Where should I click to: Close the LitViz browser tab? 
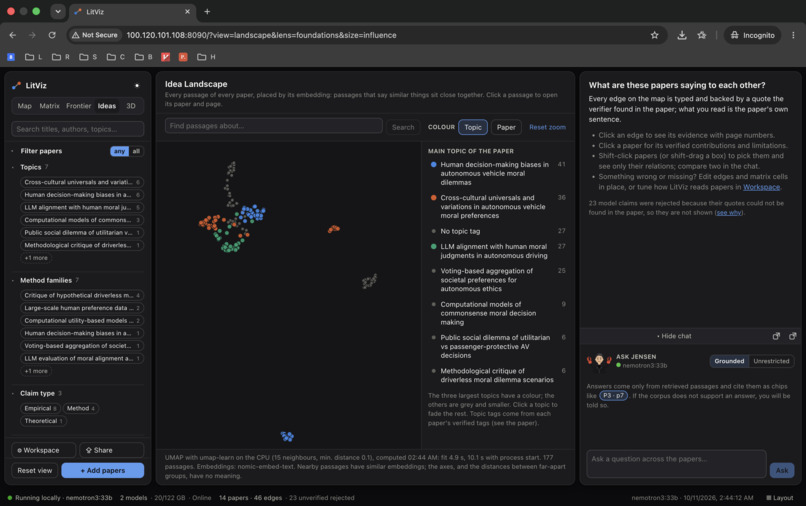[x=187, y=11]
